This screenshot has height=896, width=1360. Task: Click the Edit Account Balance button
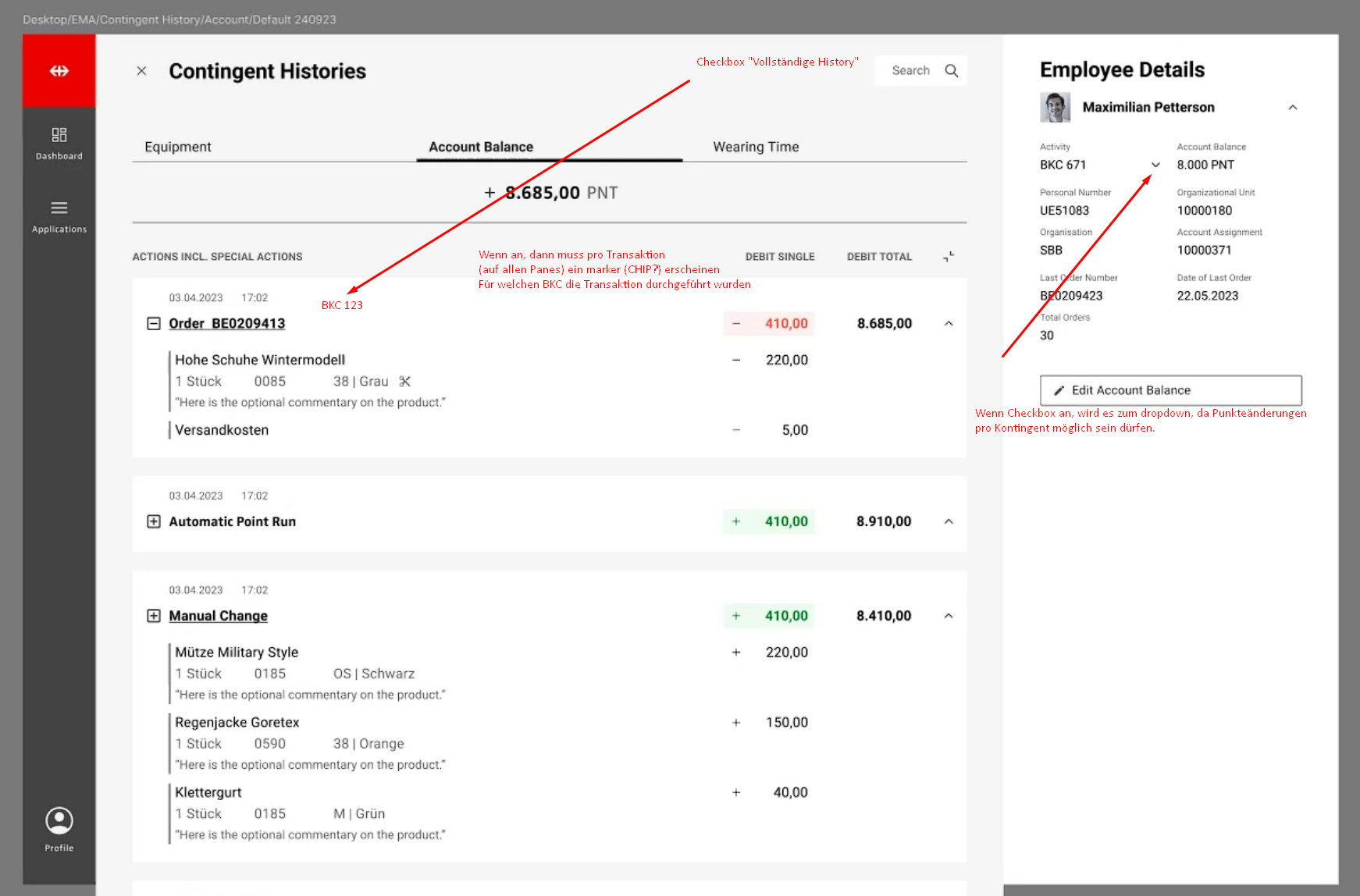point(1170,390)
